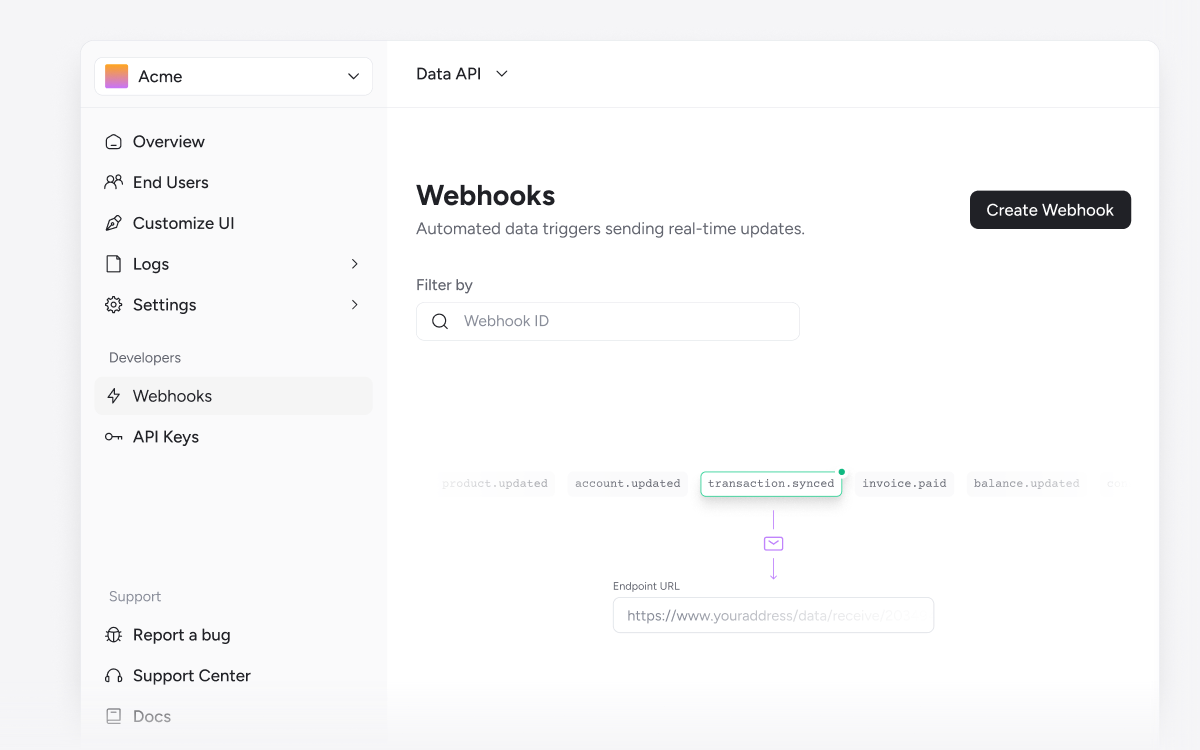This screenshot has width=1200, height=750.
Task: Click the Webhooks page heading
Action: (x=485, y=195)
